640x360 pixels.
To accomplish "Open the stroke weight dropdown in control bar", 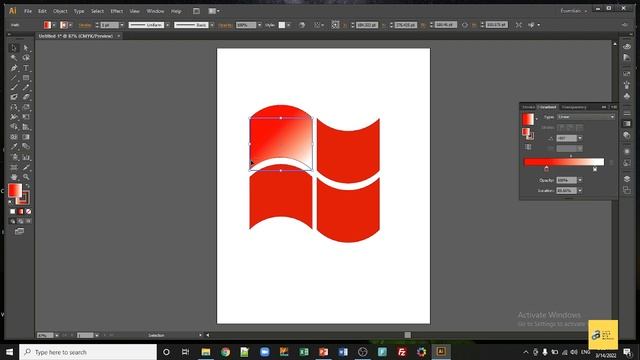I will tap(122, 25).
